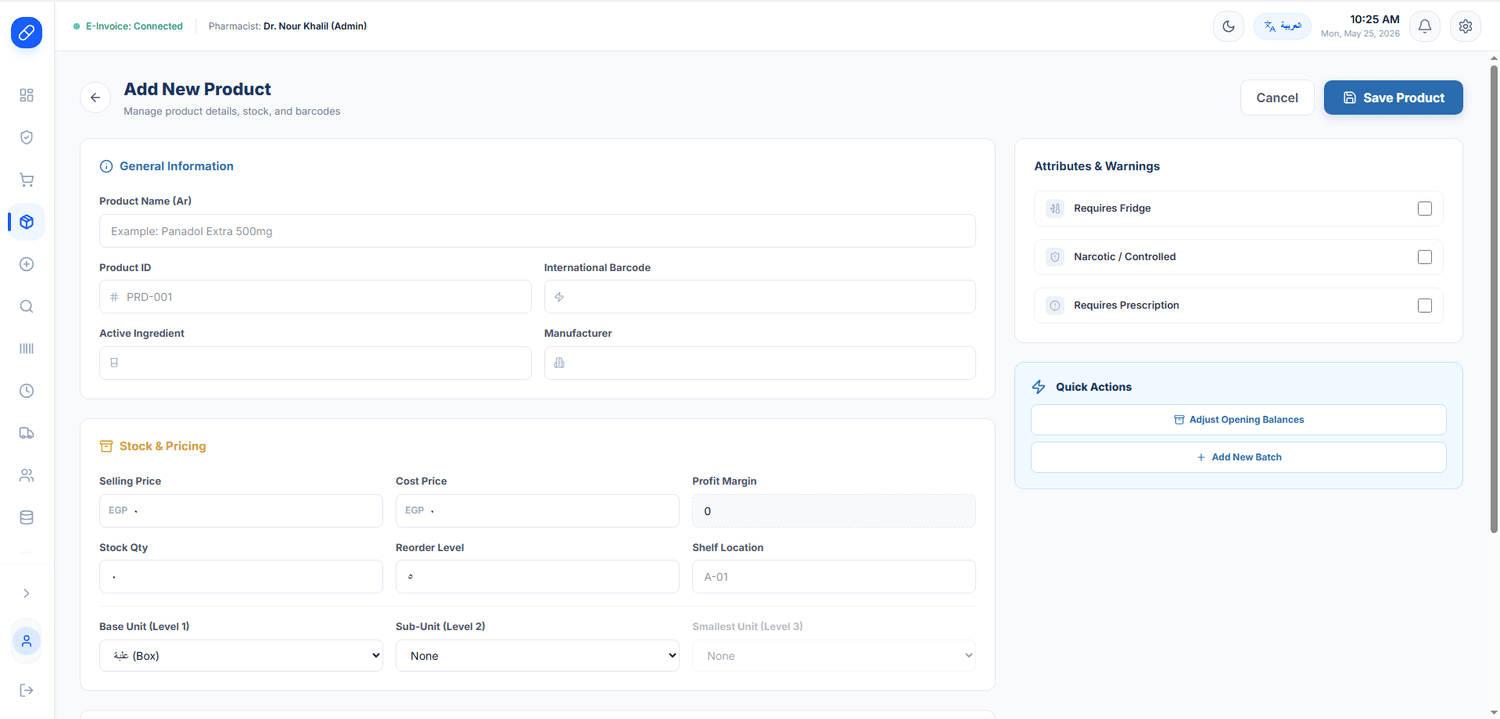Click Add New Batch button

[x=1239, y=457]
